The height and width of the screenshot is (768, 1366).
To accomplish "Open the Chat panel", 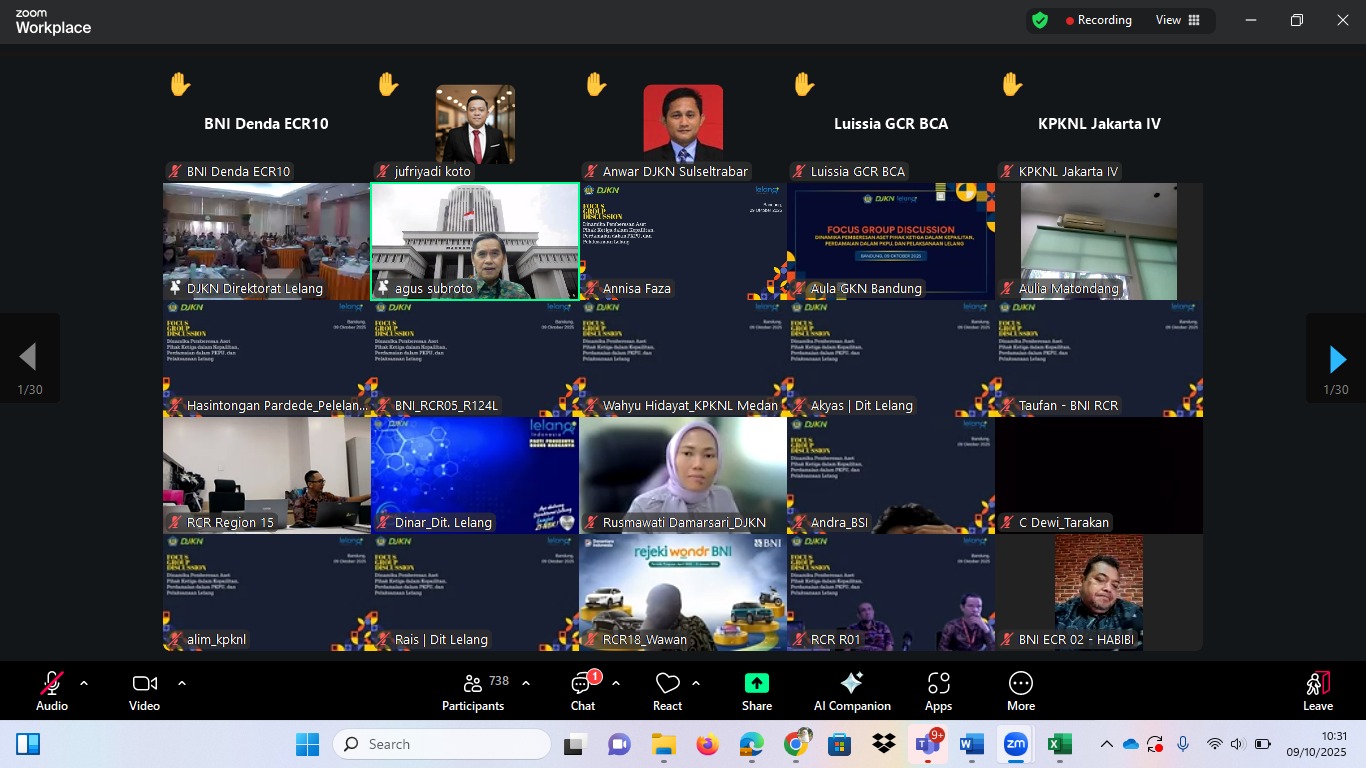I will (582, 691).
